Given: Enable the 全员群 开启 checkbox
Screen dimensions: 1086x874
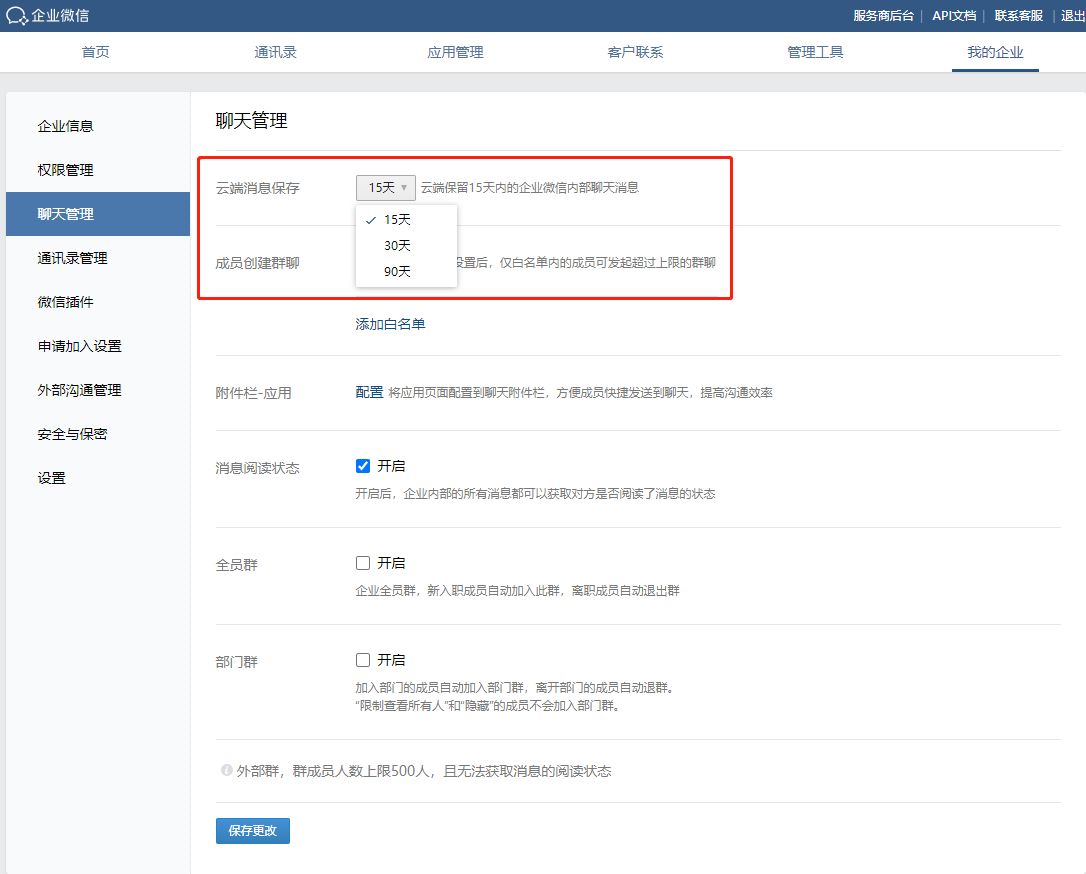Looking at the screenshot, I should [x=363, y=563].
